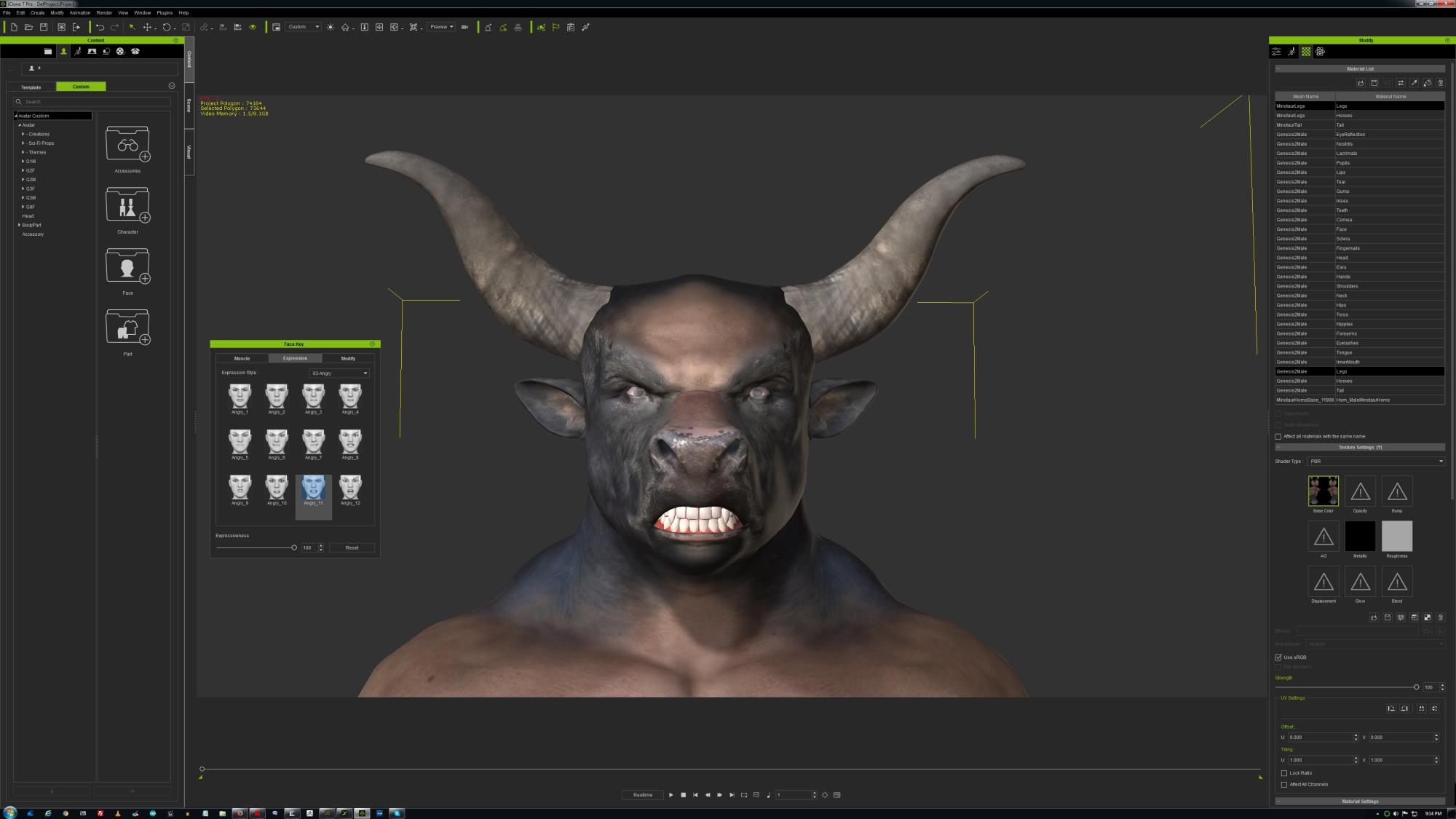This screenshot has height=819, width=1456.
Task: Click the eyedropper pick material icon
Action: [1414, 83]
